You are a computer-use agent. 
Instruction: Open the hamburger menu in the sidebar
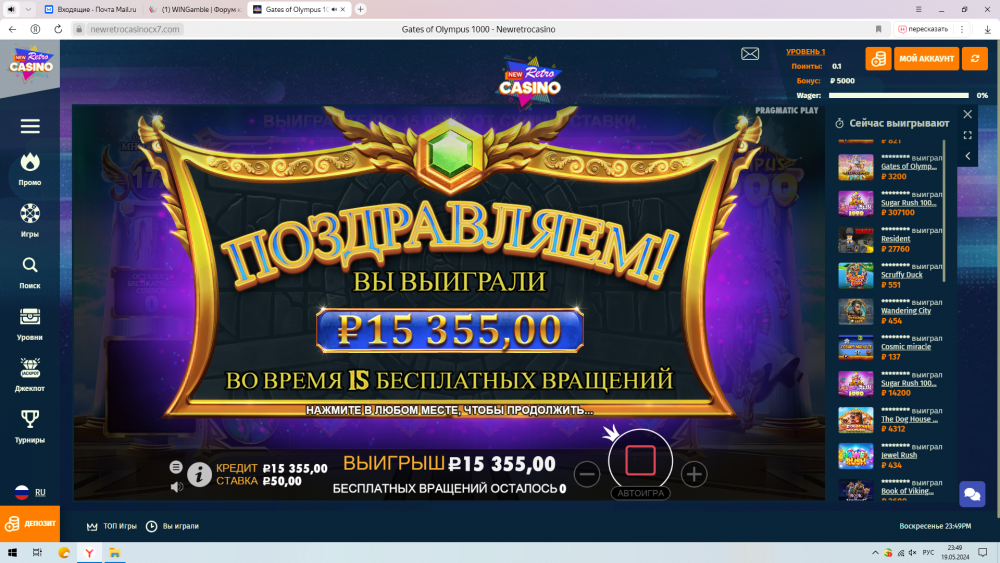click(30, 126)
